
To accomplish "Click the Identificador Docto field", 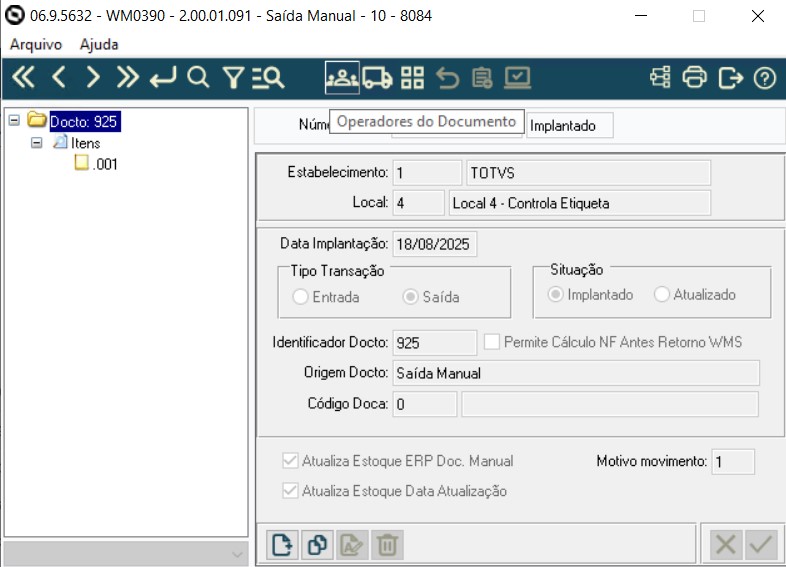I will [434, 343].
